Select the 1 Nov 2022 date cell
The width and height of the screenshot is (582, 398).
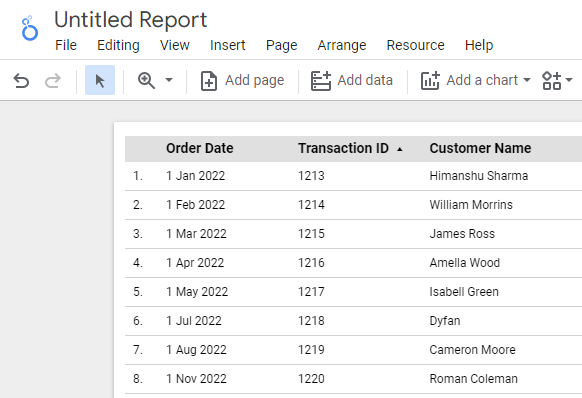click(196, 378)
